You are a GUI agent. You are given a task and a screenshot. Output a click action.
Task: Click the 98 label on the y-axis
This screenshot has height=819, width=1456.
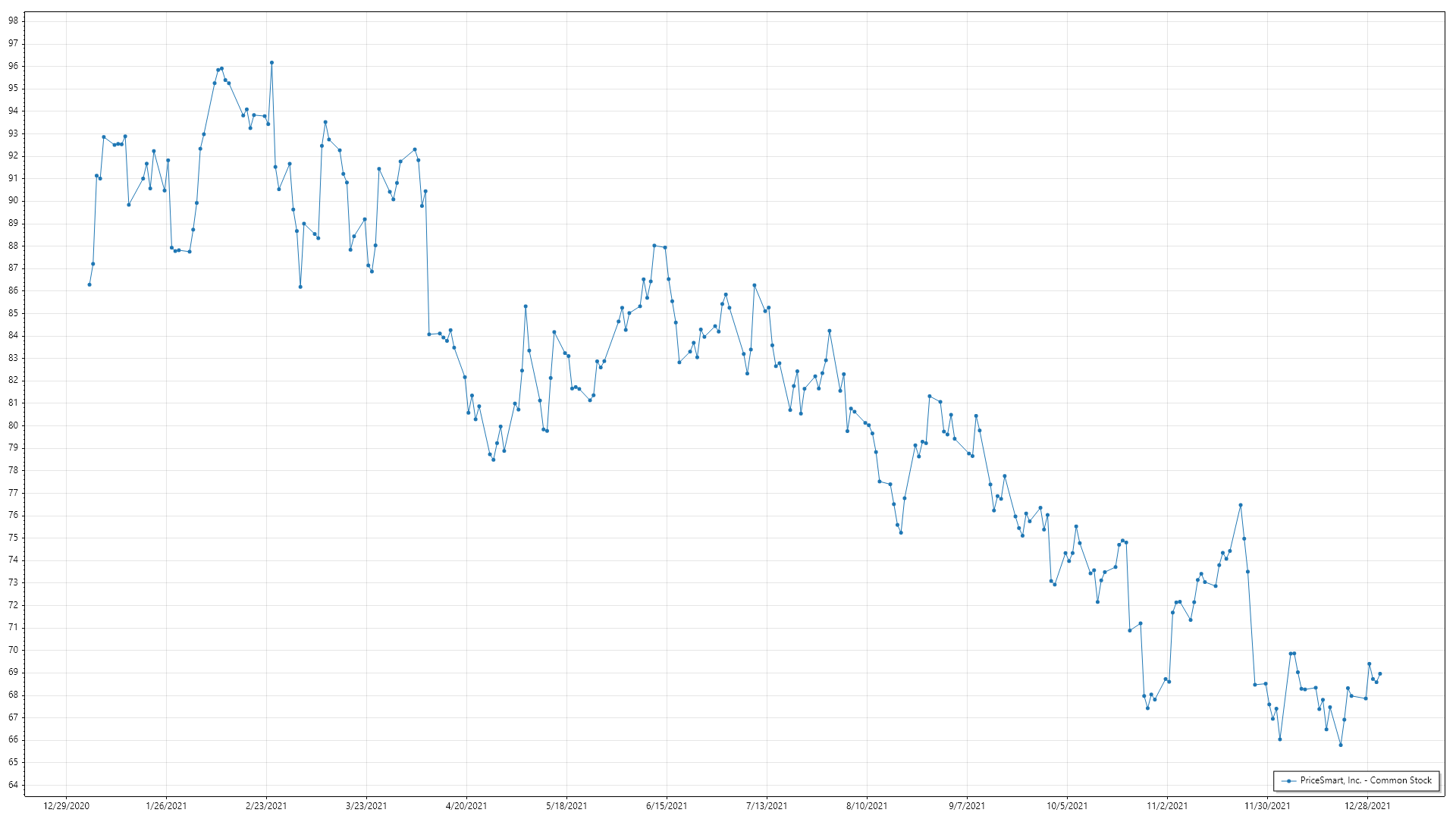point(13,21)
